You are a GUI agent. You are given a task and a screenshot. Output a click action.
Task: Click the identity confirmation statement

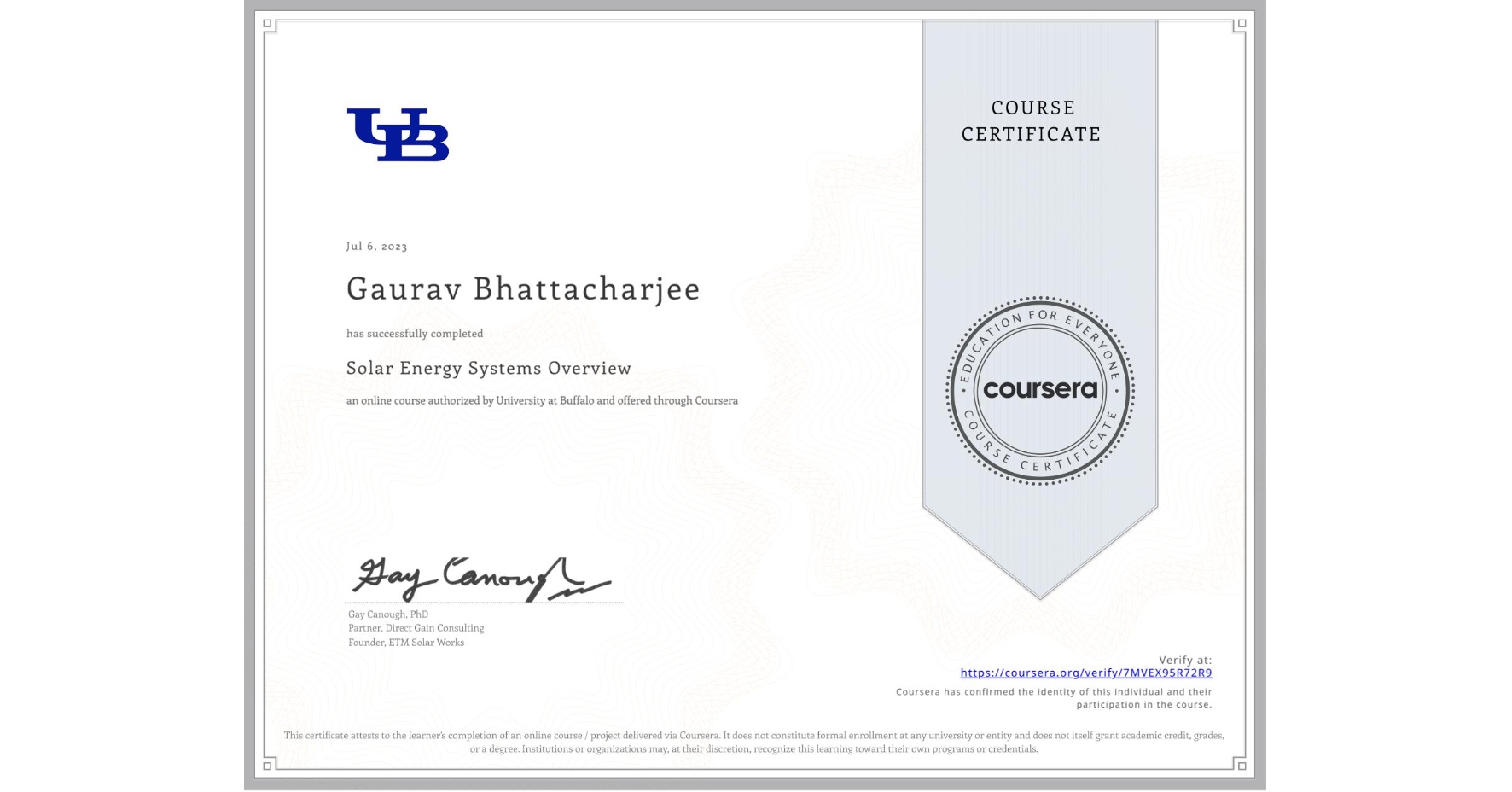coord(1054,698)
